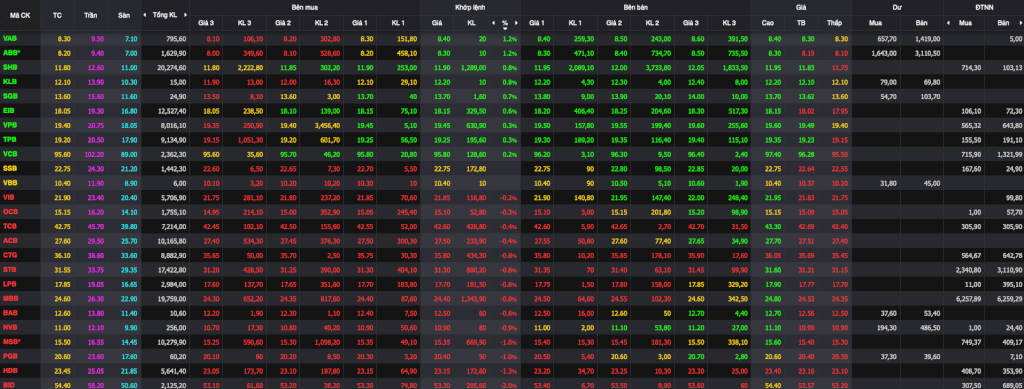
Task: Open the OCB stock symbol
Action: click(10, 211)
